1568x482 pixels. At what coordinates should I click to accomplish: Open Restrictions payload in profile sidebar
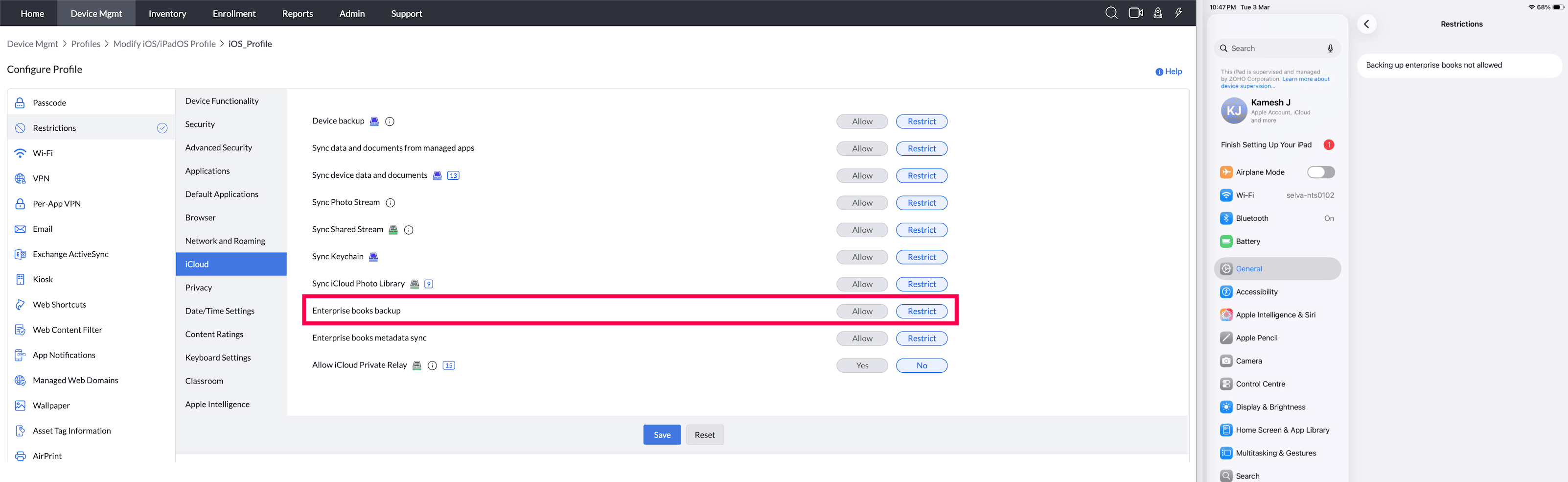92,128
